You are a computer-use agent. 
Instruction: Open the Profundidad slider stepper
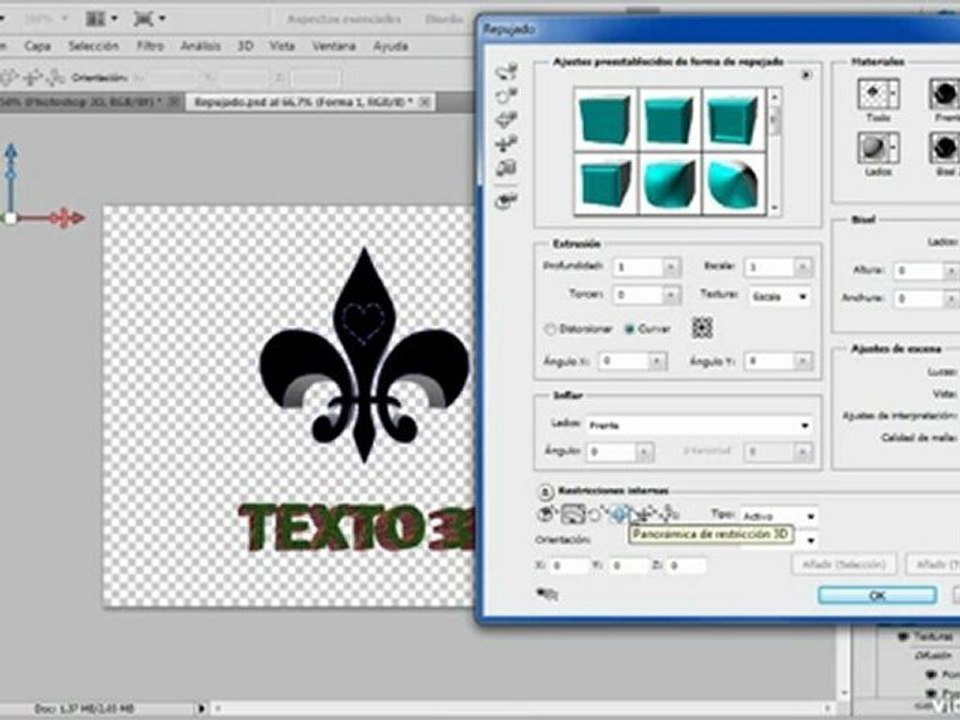[x=671, y=267]
